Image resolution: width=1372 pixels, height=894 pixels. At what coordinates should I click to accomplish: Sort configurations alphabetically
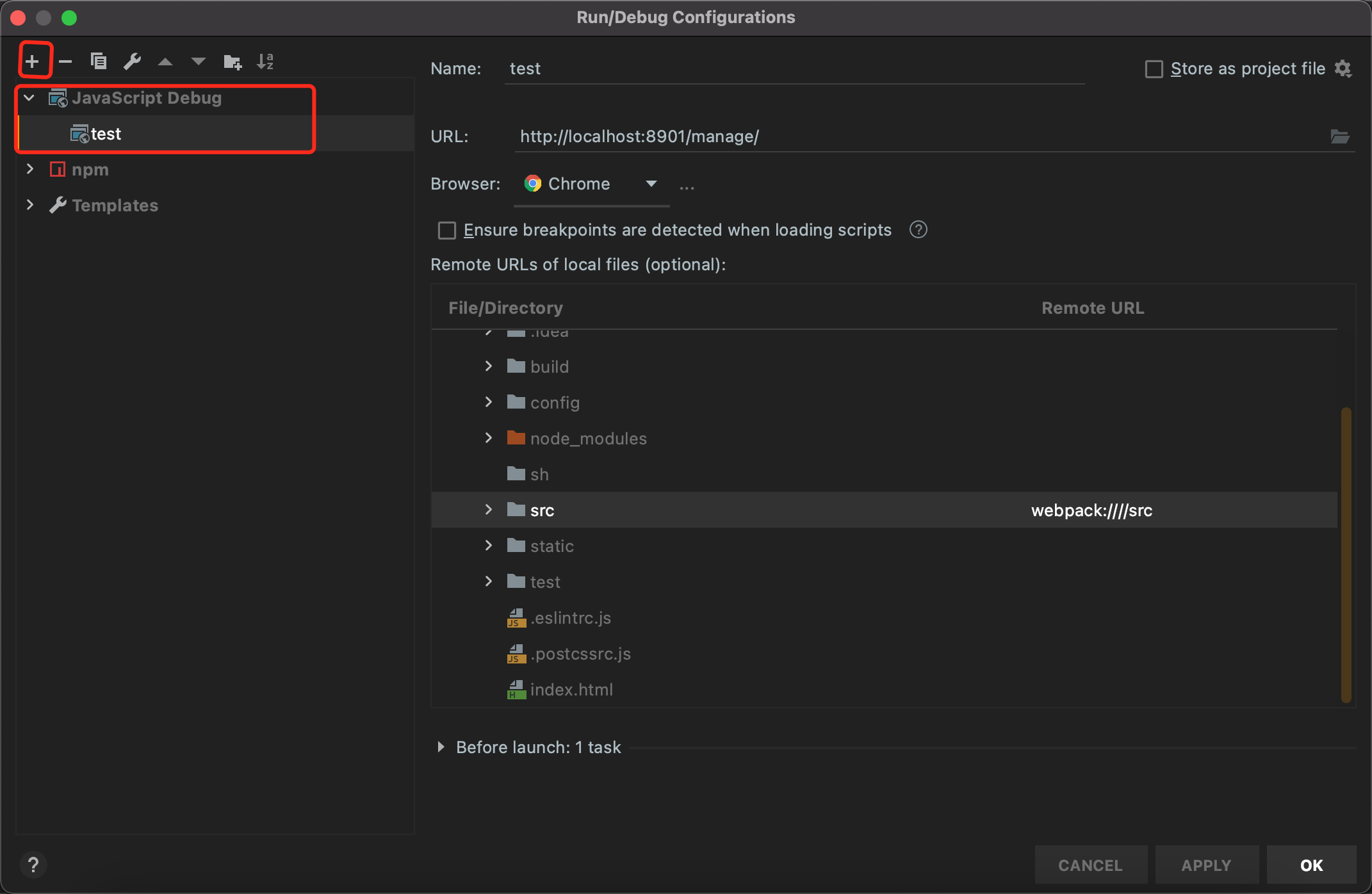[265, 61]
